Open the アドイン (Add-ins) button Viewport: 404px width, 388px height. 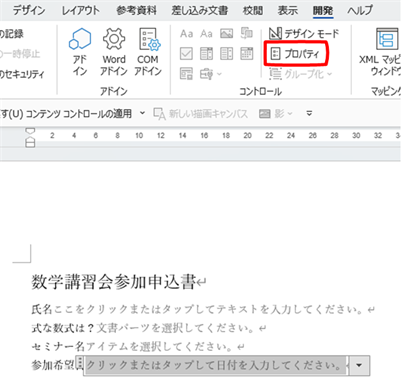[x=80, y=52]
